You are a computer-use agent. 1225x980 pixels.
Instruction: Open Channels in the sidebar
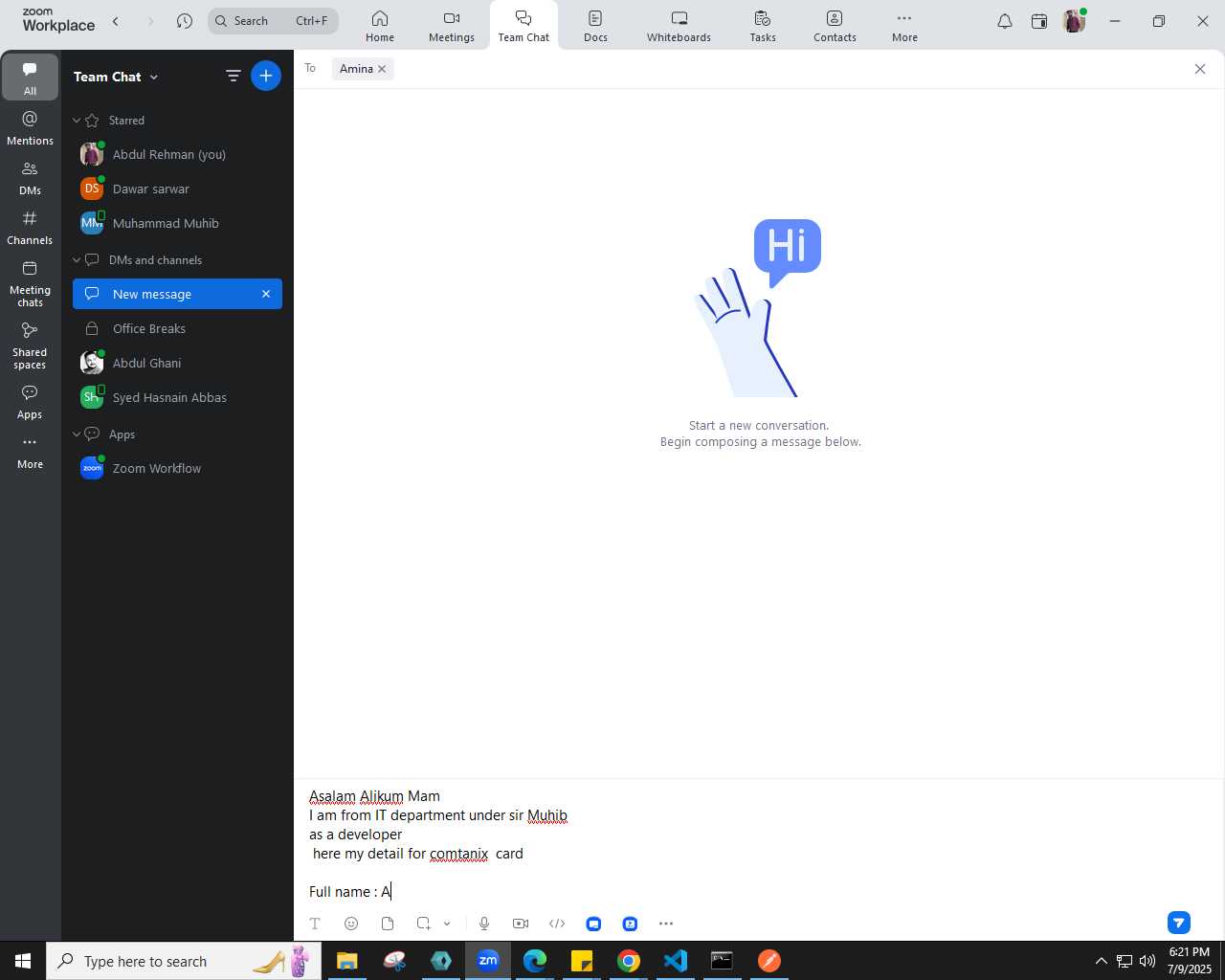(x=30, y=227)
